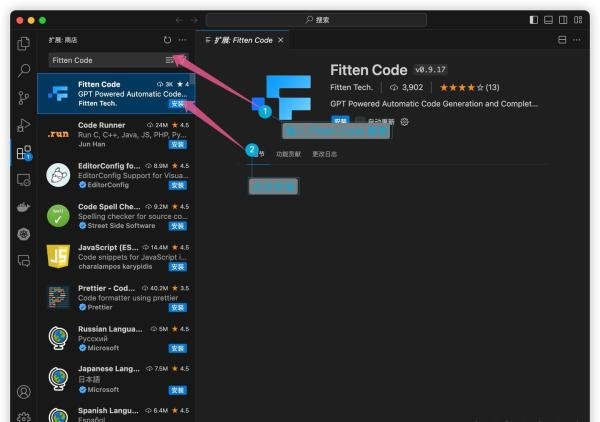Open the Accounts menu icon

click(x=24, y=392)
